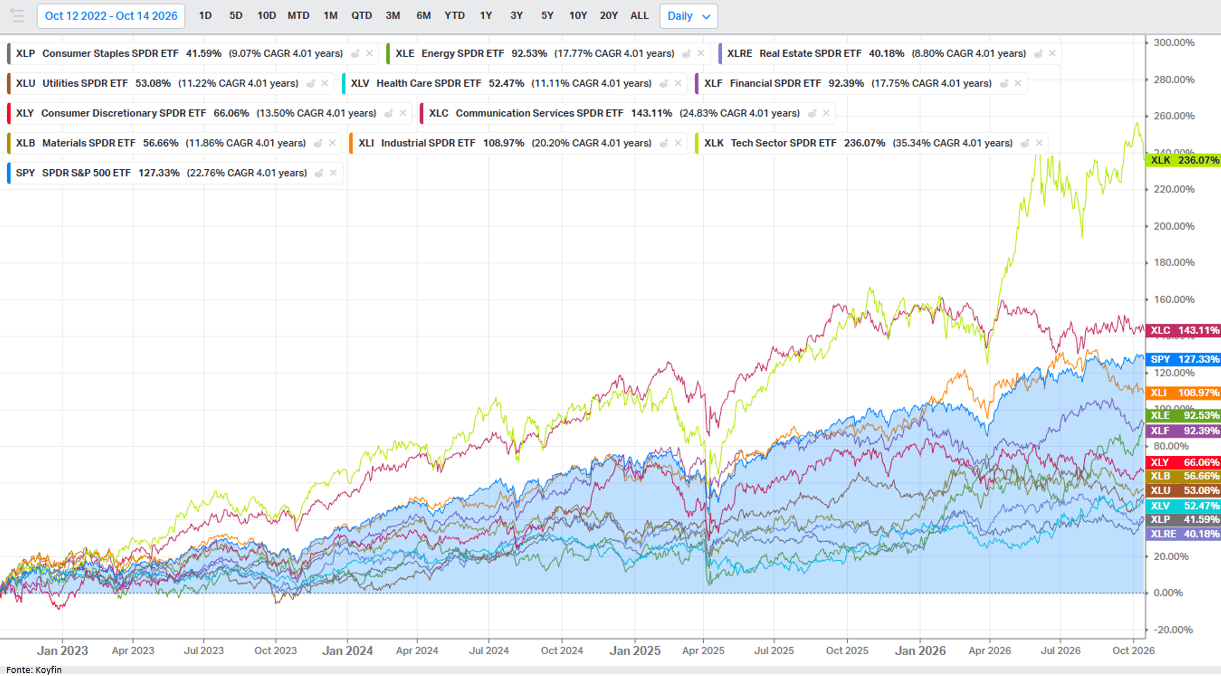
Task: Click the 300.00% y-axis label
Action: [1174, 43]
